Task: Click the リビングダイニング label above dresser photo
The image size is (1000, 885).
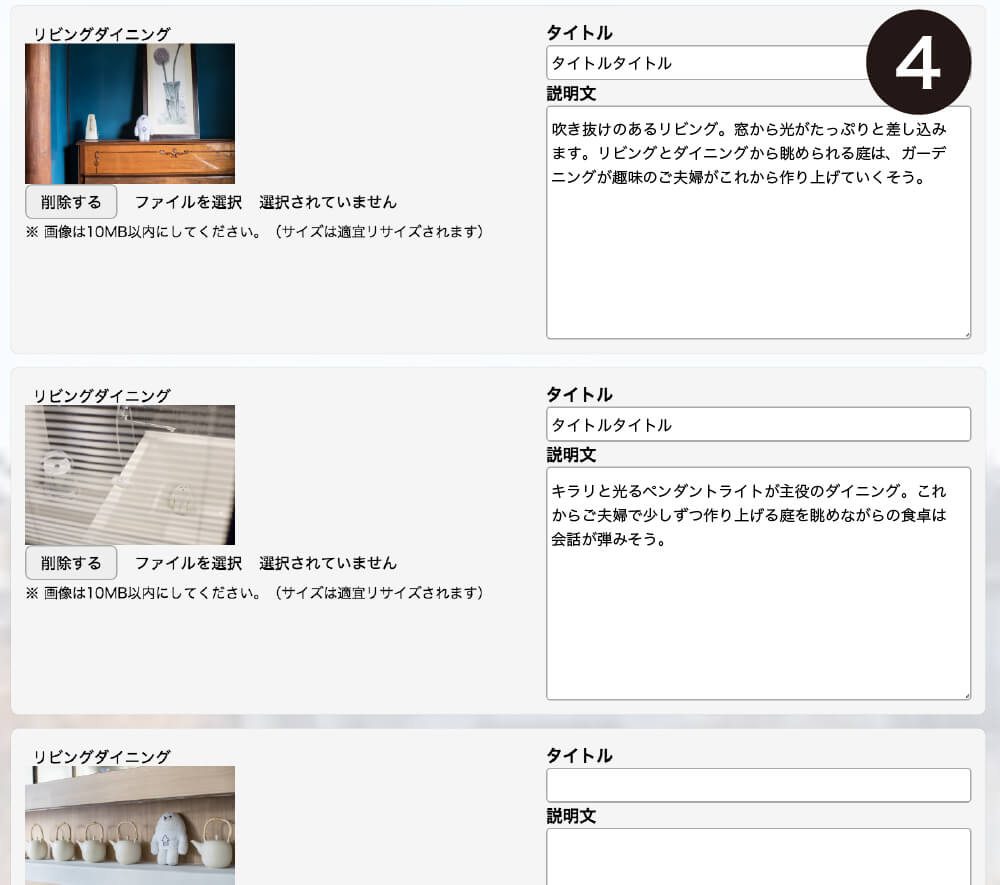Action: click(x=102, y=34)
